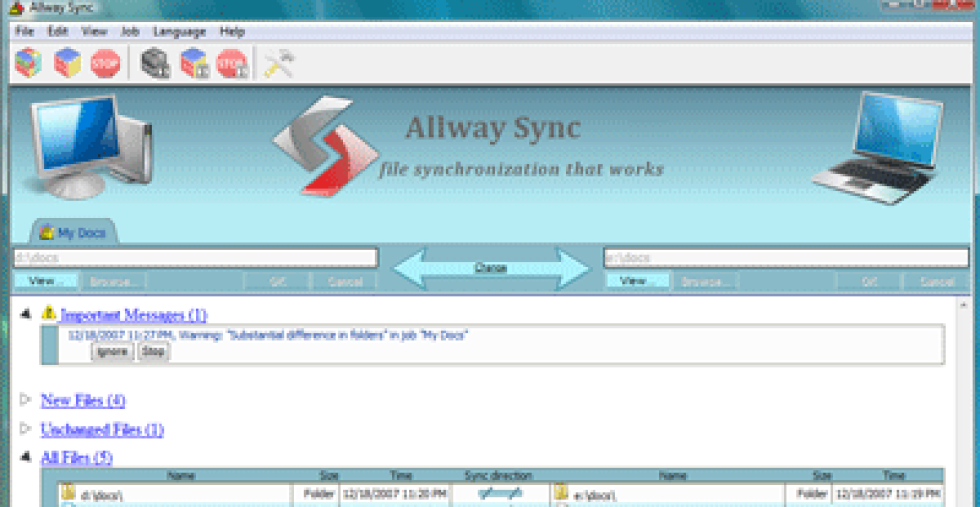The height and width of the screenshot is (507, 980).
Task: Click the Unchanged Files (1) link
Action: (102, 429)
